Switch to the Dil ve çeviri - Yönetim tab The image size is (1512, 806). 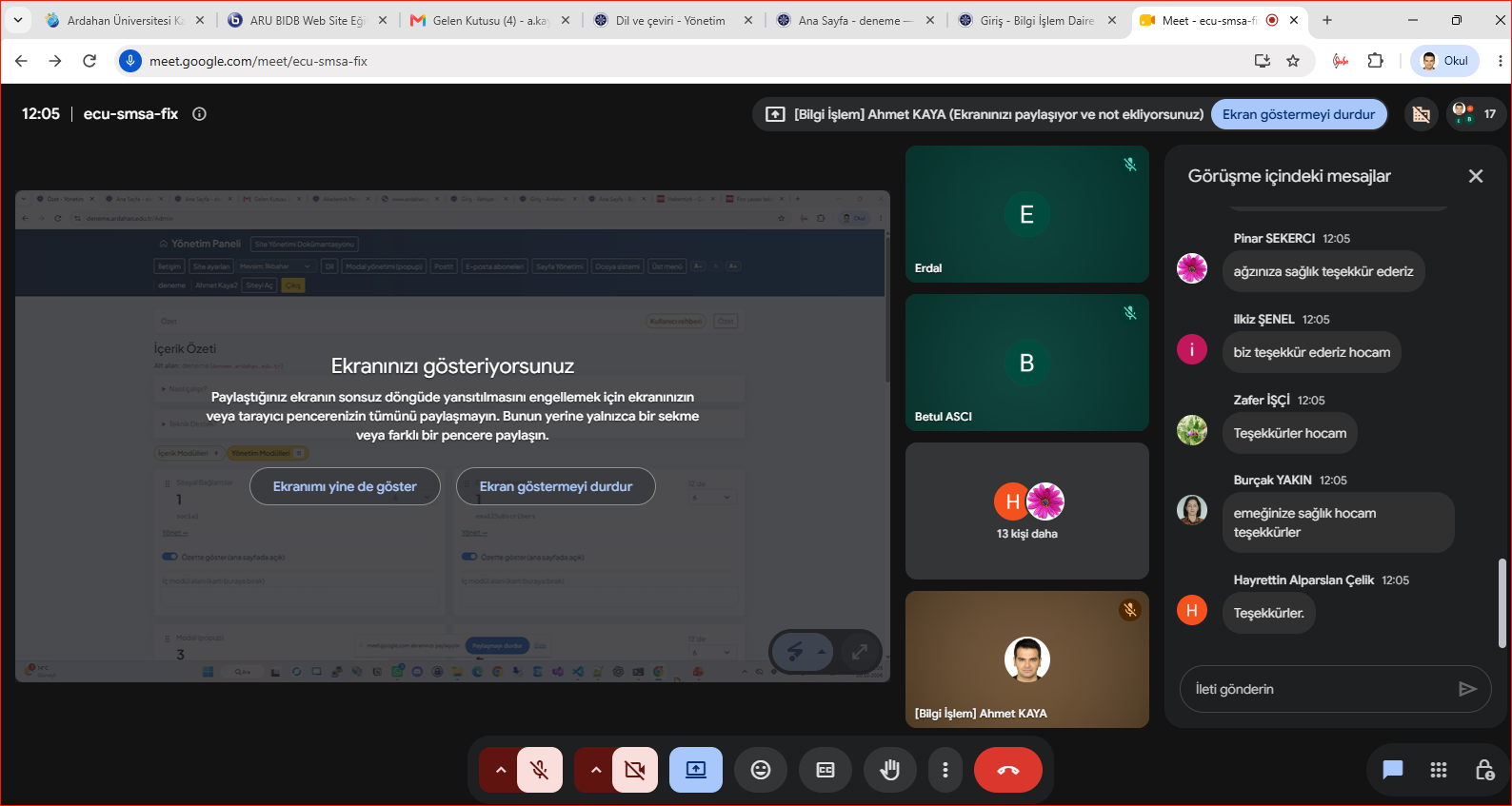[x=672, y=20]
